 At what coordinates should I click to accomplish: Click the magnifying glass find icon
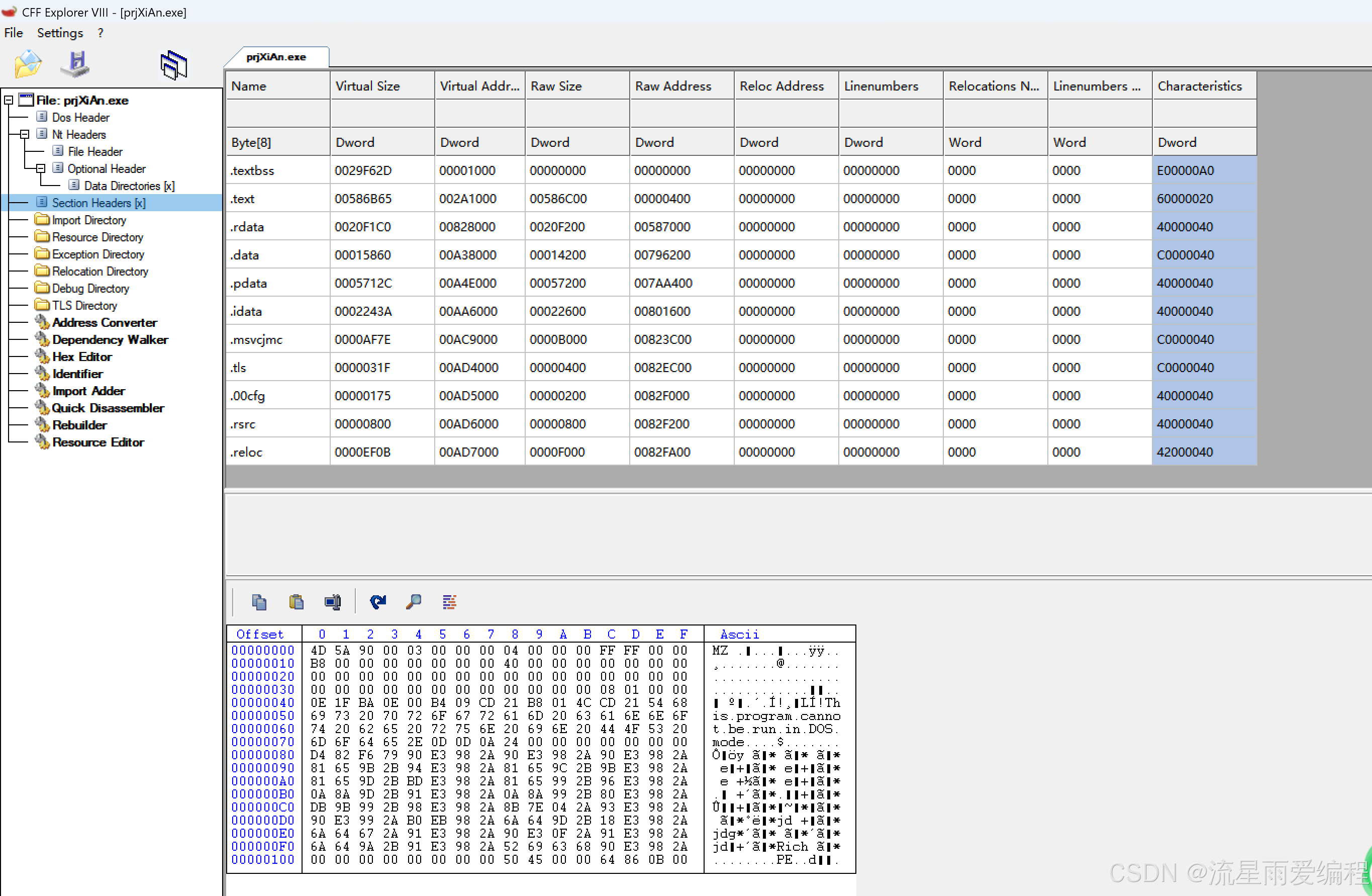pos(413,602)
